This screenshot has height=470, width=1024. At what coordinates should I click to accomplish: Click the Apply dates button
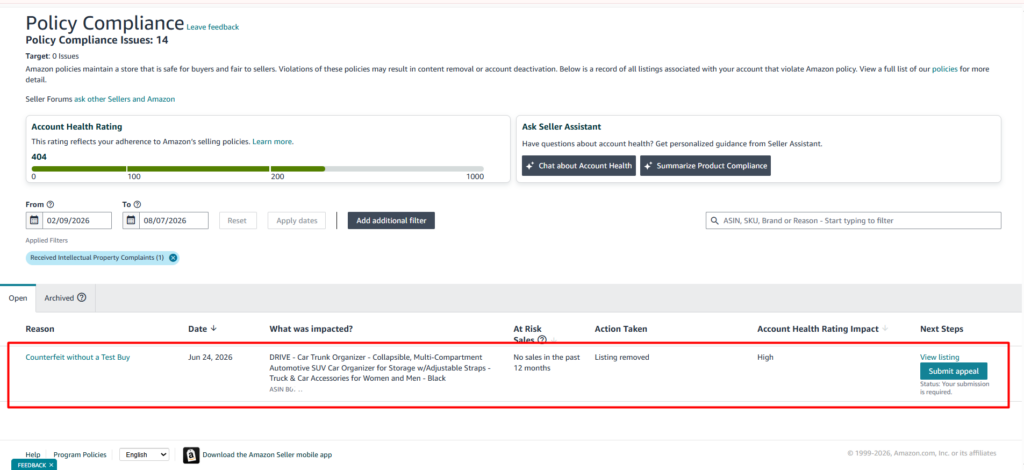coord(297,221)
